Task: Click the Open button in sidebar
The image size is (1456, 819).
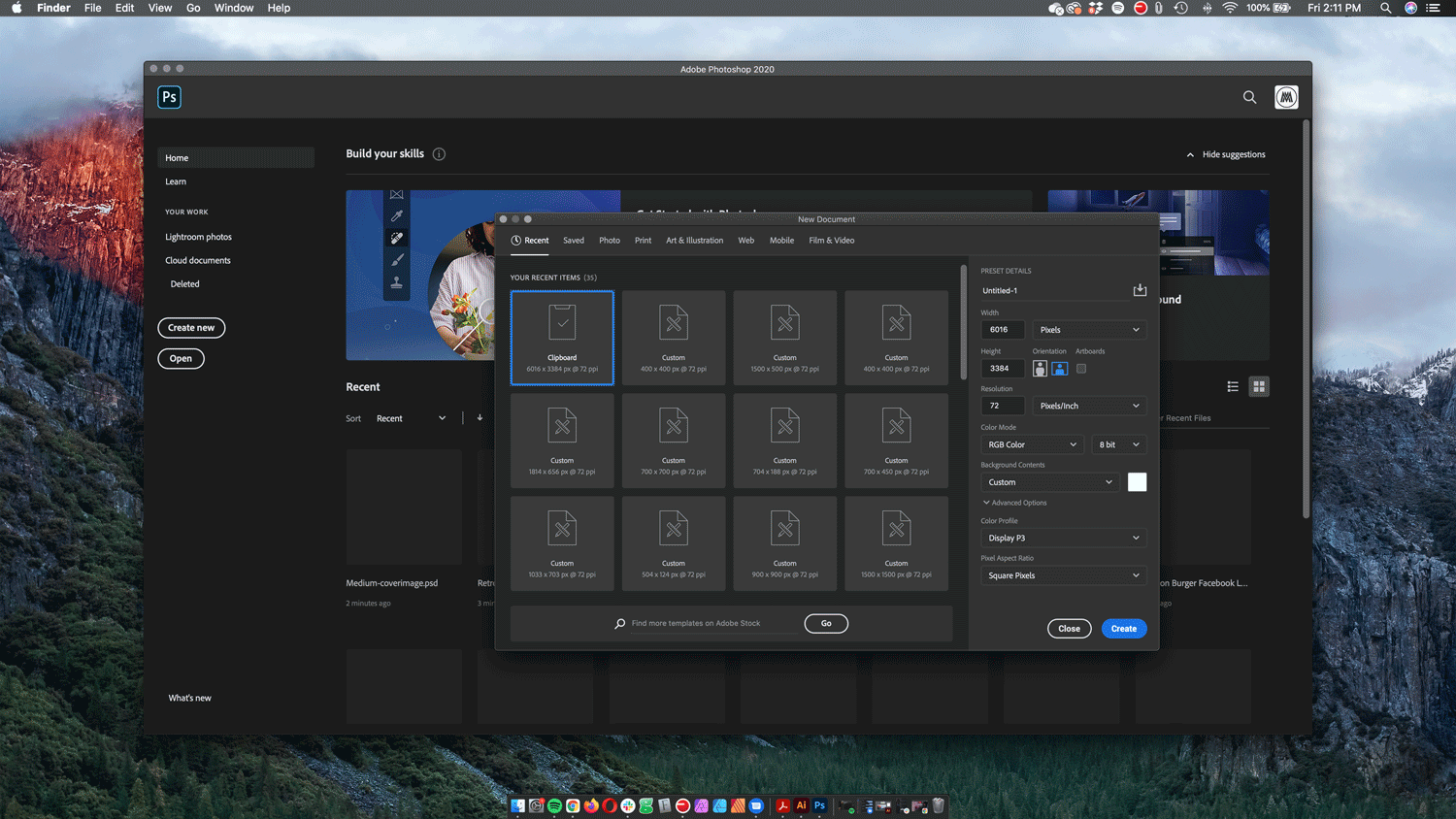Action: [x=181, y=358]
